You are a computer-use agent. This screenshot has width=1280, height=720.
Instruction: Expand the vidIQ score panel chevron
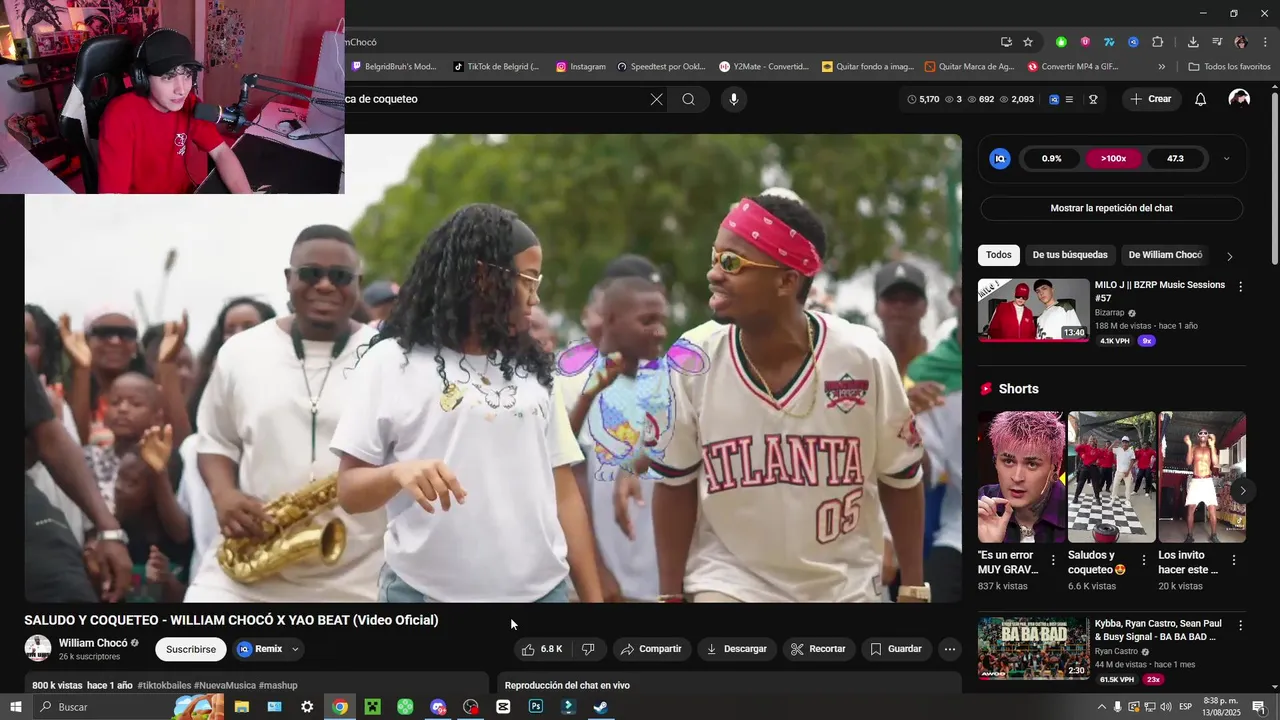click(x=1226, y=158)
